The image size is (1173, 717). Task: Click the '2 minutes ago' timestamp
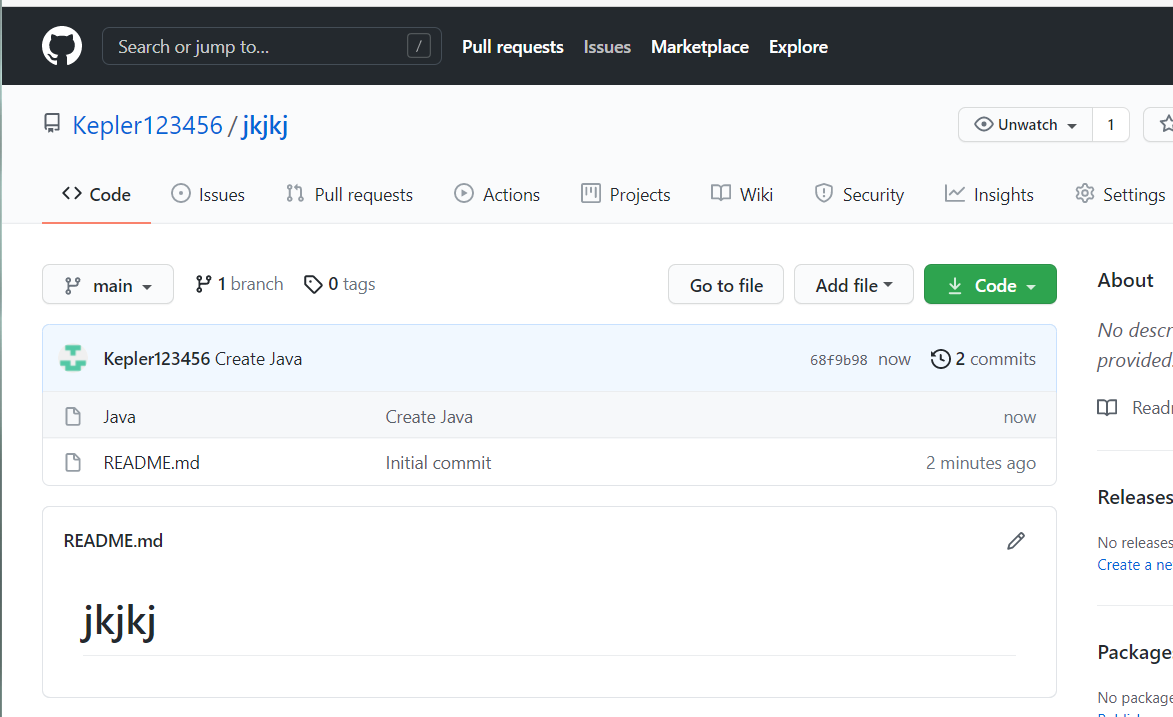click(x=981, y=463)
